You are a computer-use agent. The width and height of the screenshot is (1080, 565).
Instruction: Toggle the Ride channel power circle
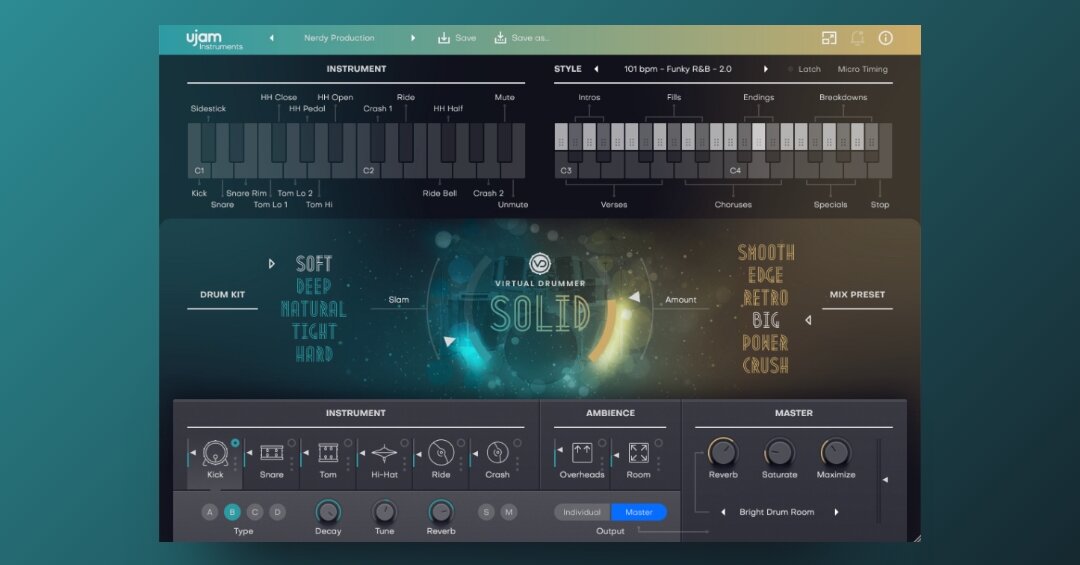(461, 443)
